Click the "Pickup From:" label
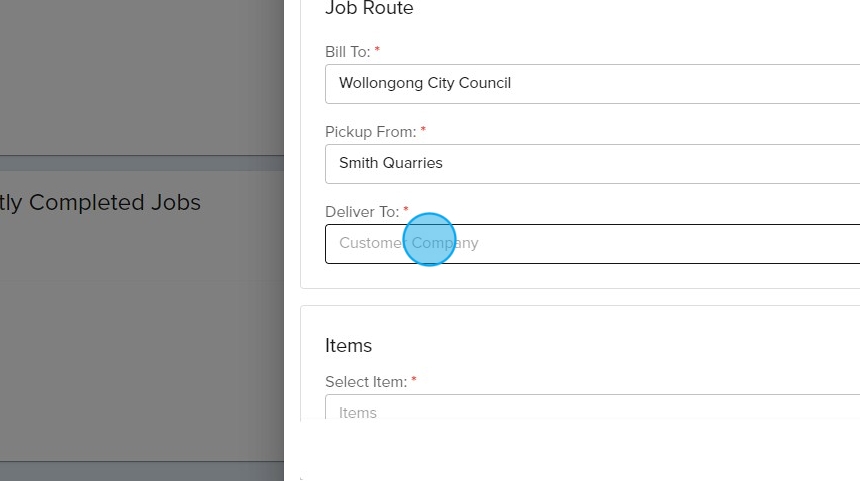Viewport: 860px width, 481px height. tap(370, 131)
